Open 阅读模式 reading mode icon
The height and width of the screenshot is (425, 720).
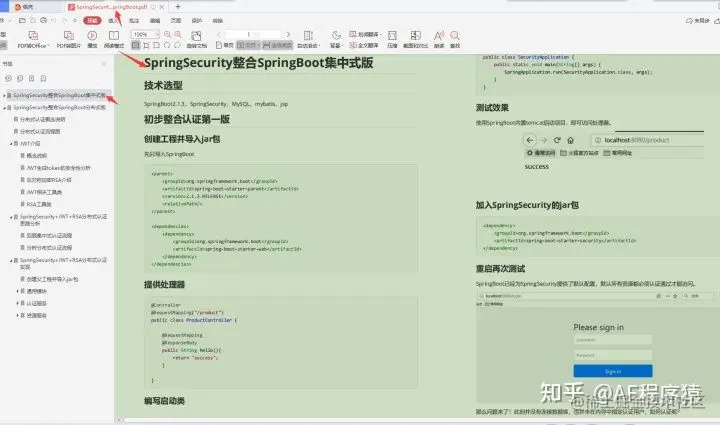point(113,36)
